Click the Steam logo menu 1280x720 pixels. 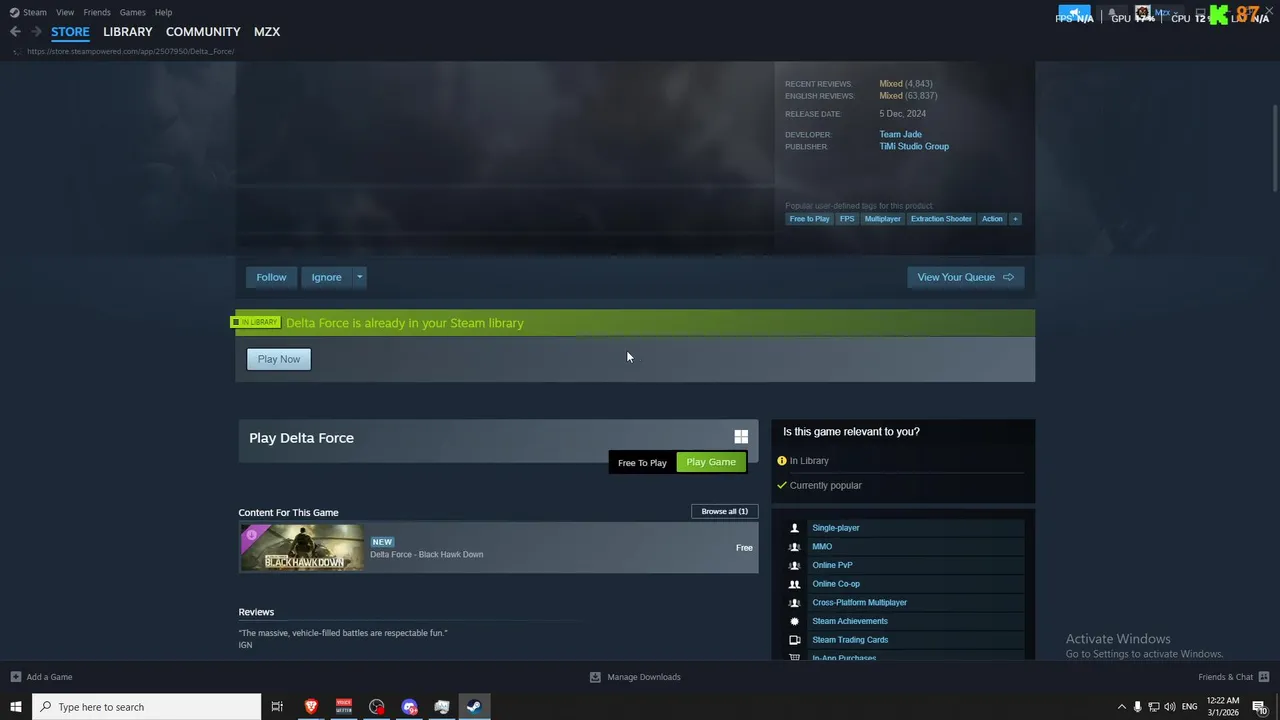coord(14,12)
